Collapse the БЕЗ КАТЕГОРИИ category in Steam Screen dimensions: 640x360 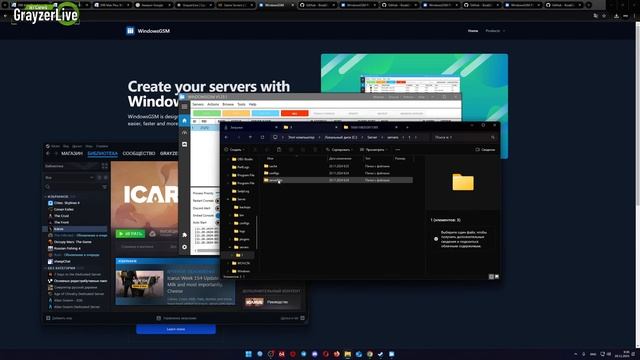point(45,268)
